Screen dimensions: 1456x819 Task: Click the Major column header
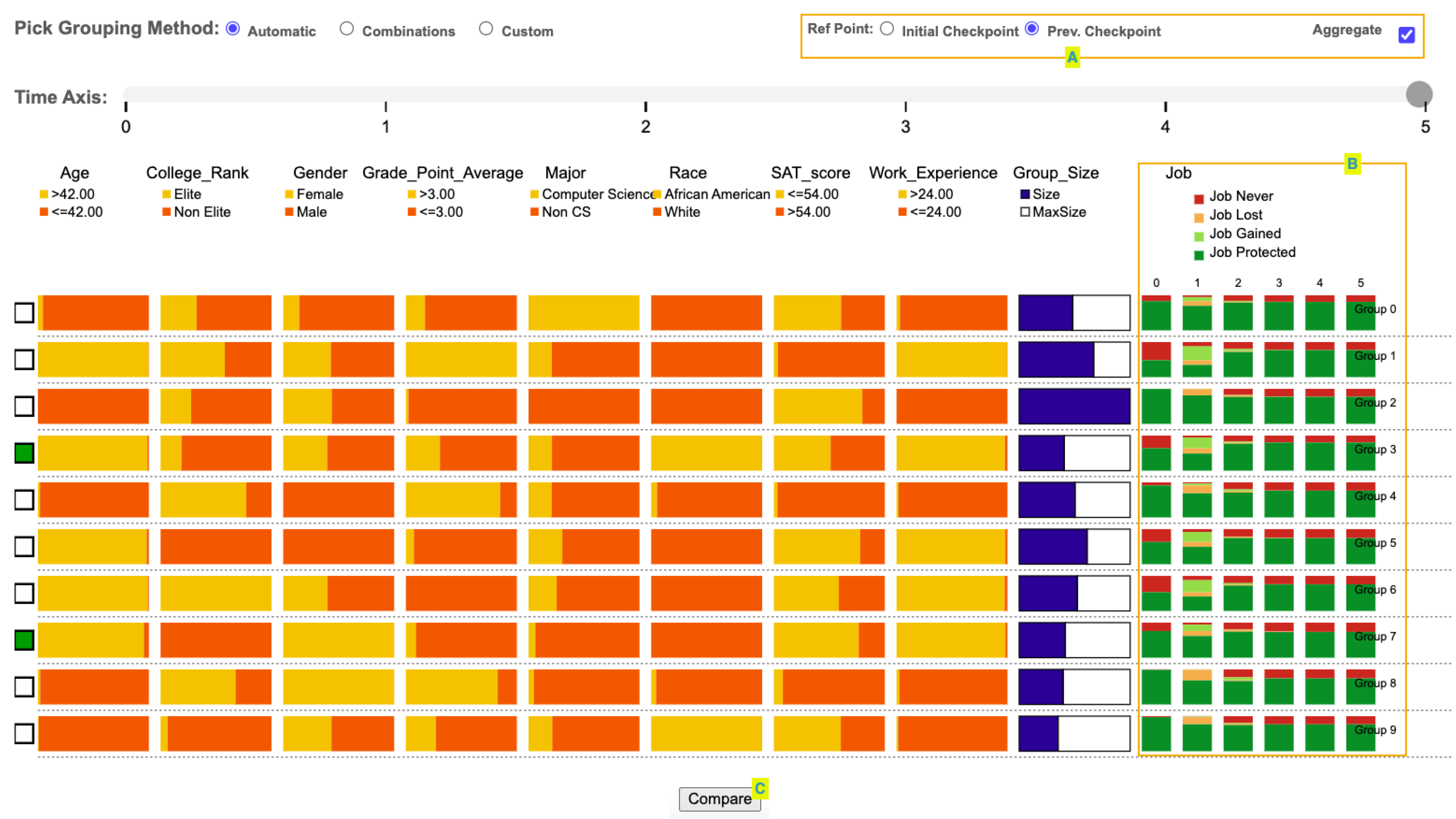pos(565,173)
